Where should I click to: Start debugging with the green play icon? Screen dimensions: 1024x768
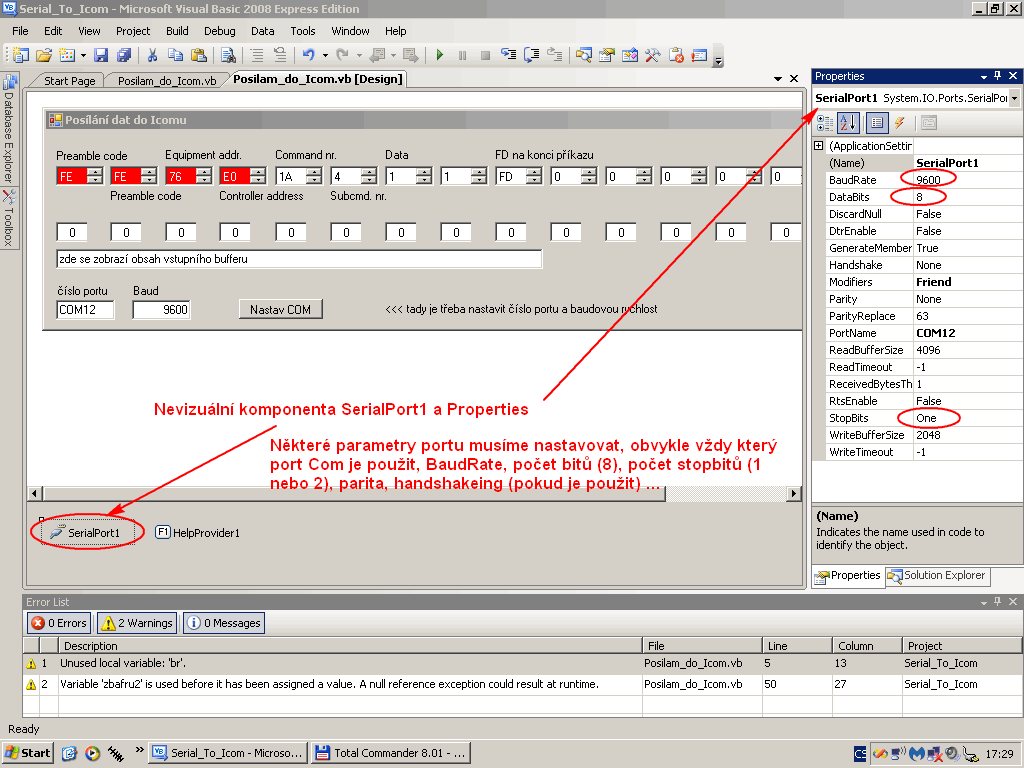(440, 55)
